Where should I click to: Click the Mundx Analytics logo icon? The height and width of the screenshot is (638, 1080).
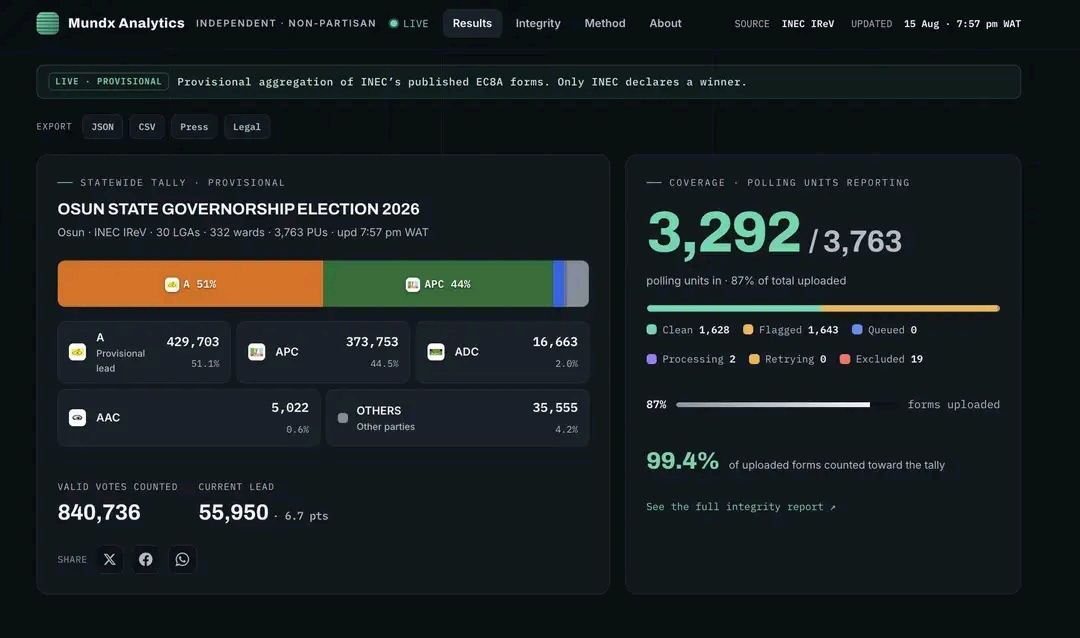(48, 23)
